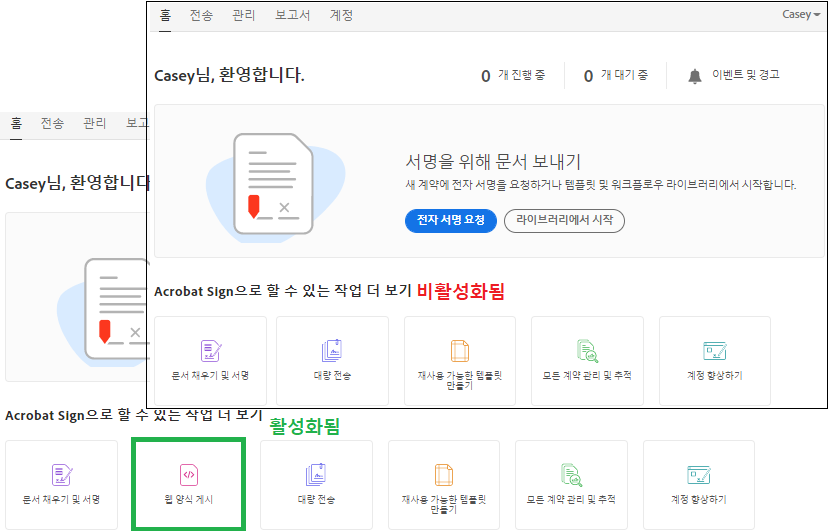This screenshot has width=830, height=531.
Task: View the 0개 대기 중 counter
Action: (x=616, y=76)
